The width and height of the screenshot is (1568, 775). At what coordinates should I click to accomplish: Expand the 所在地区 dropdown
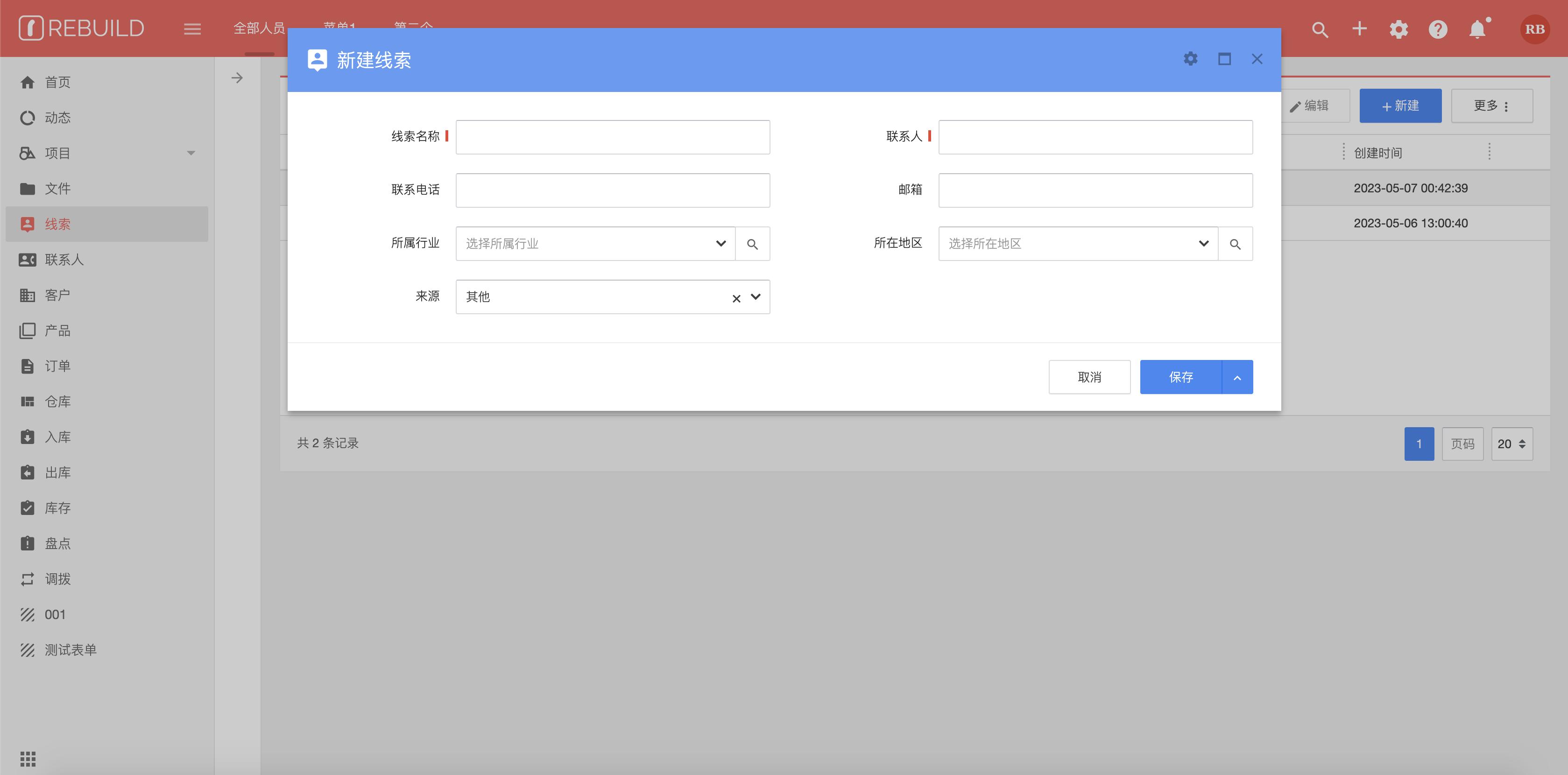pos(1203,244)
